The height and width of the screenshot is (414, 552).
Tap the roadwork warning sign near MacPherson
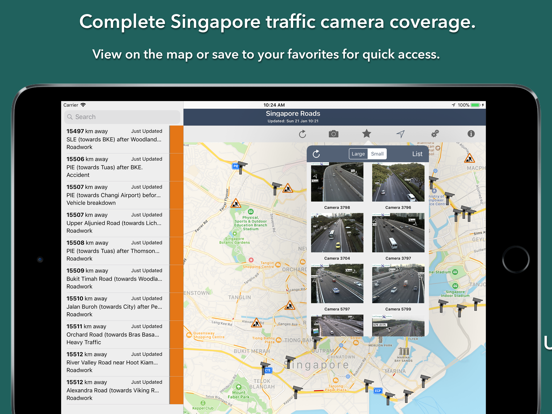469,158
